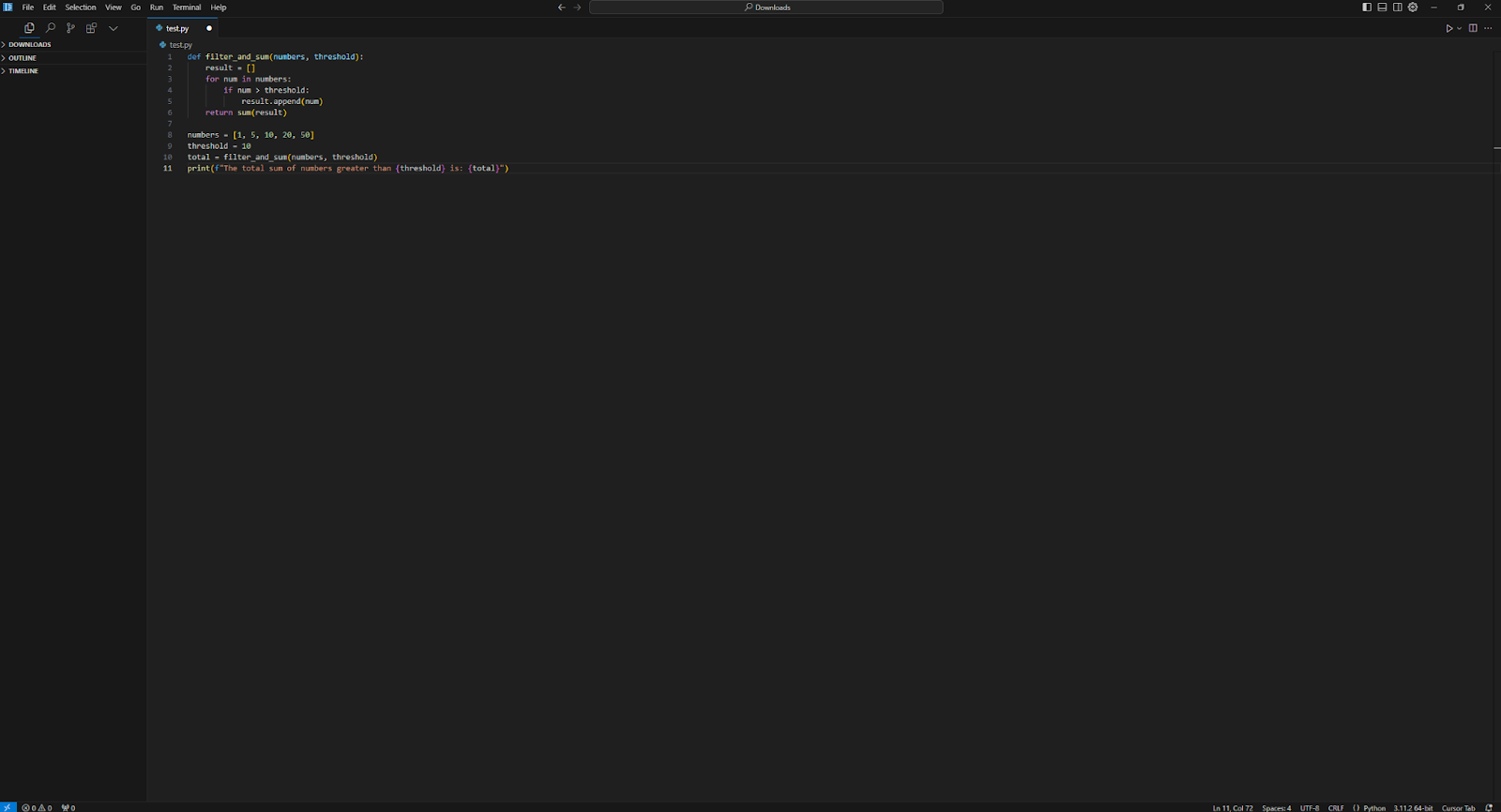Toggle the primary sidebar visibility
Screen dimensions: 1501x812
pos(1367,8)
